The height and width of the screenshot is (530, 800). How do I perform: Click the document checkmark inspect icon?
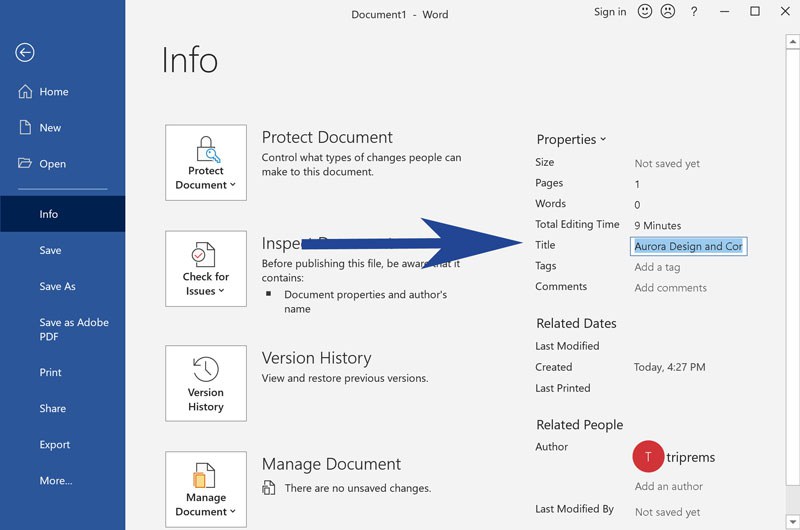coord(204,255)
